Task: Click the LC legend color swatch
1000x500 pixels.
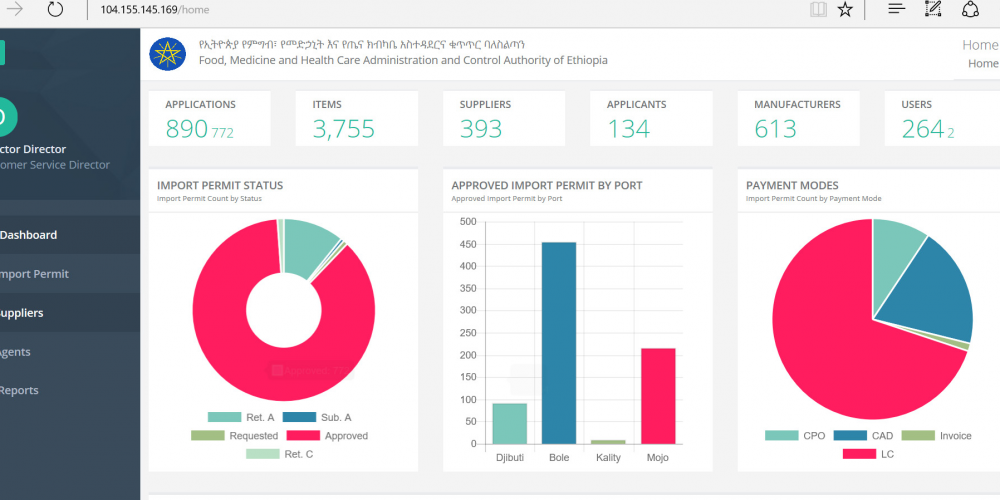Action: 858,453
